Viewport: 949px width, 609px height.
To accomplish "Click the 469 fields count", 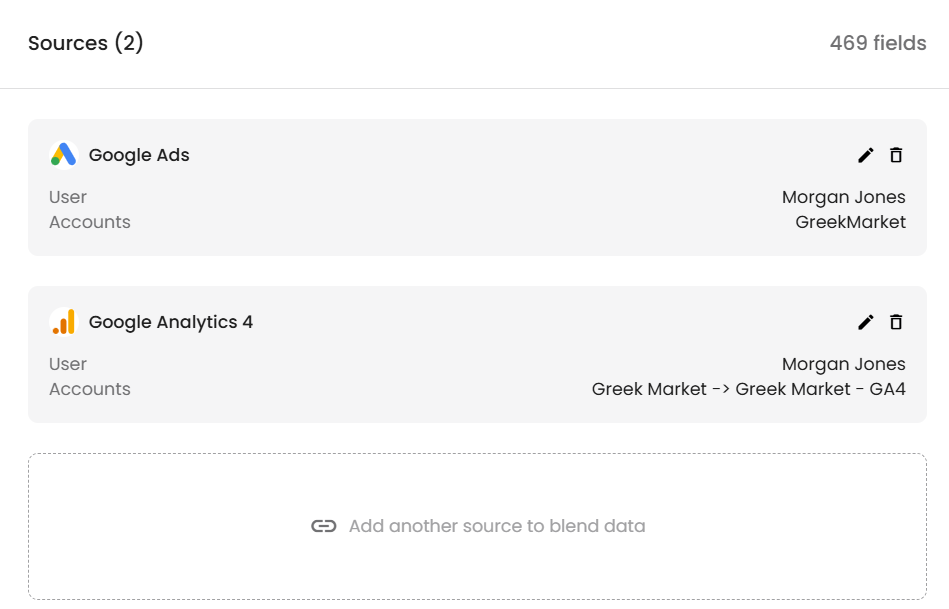I will (x=878, y=43).
